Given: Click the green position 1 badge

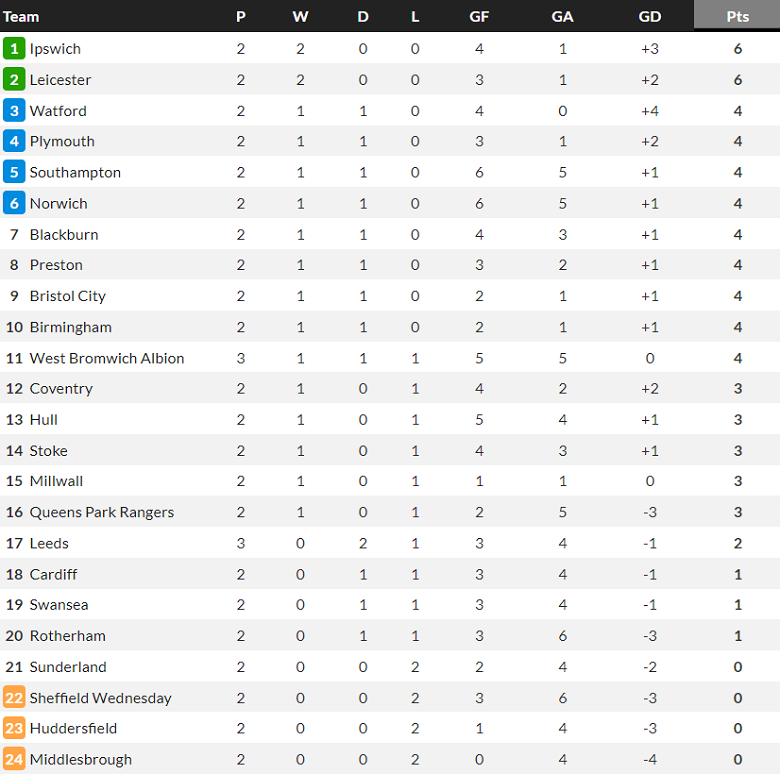Looking at the screenshot, I should (x=14, y=49).
